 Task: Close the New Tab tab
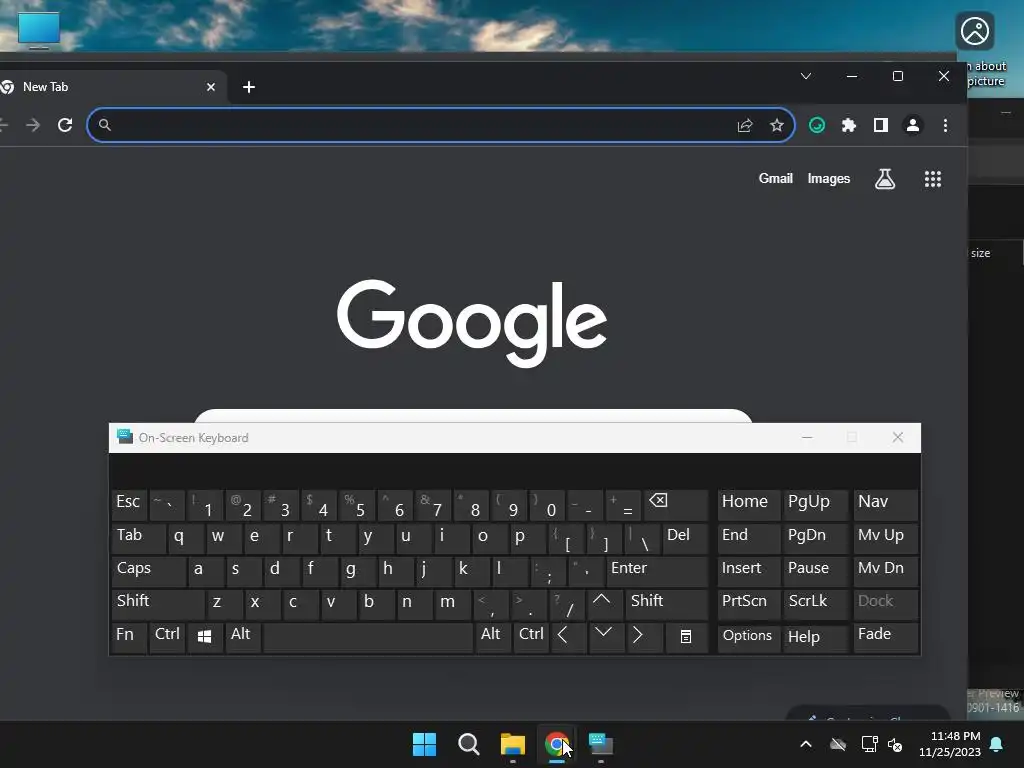click(x=211, y=87)
